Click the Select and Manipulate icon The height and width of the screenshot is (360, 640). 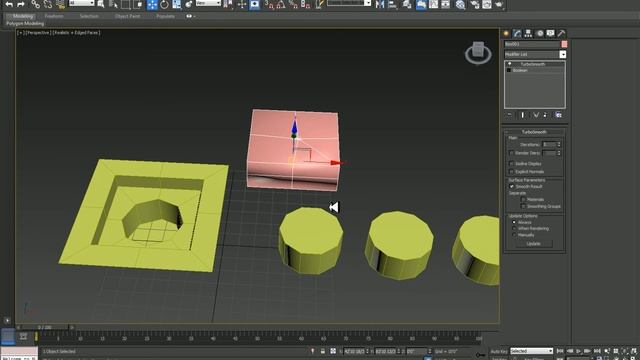coord(242,4)
